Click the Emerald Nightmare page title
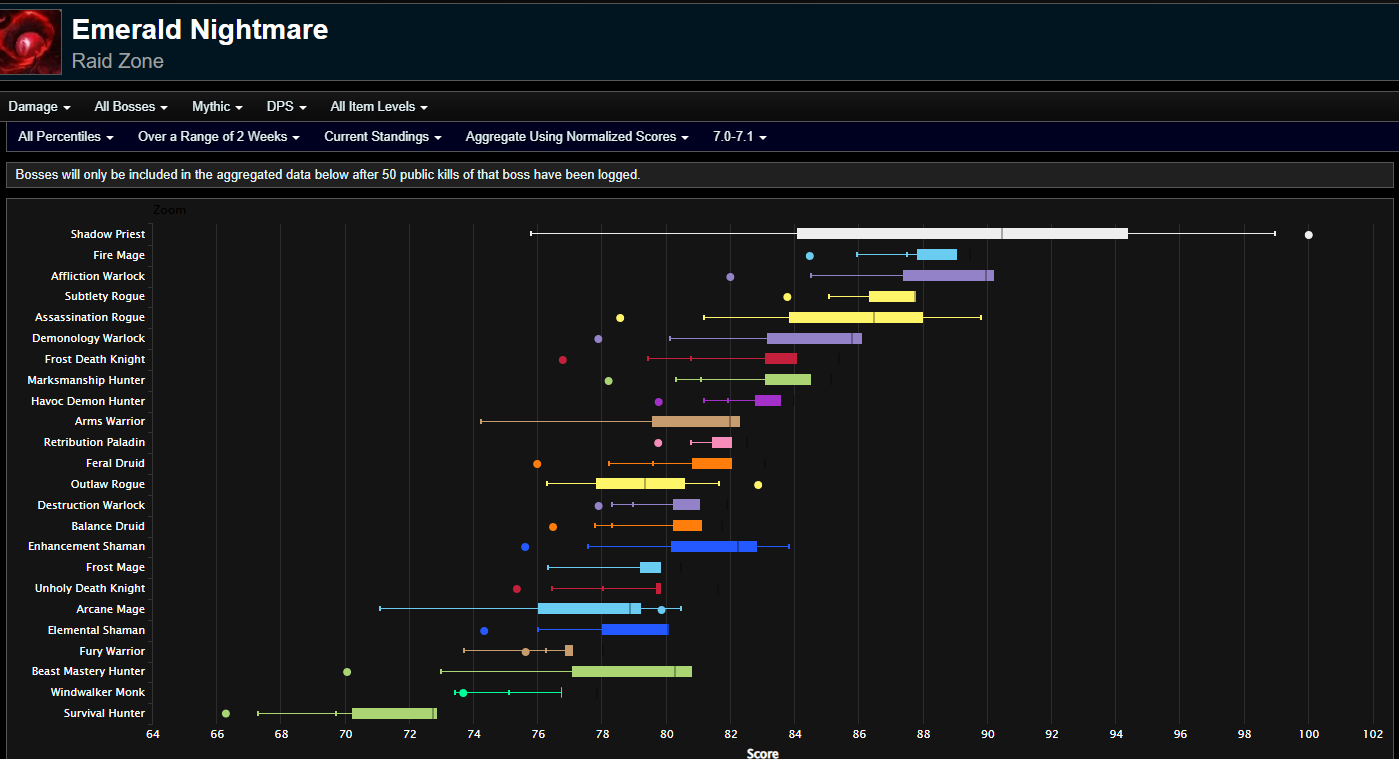Viewport: 1399px width, 759px height. tap(200, 30)
